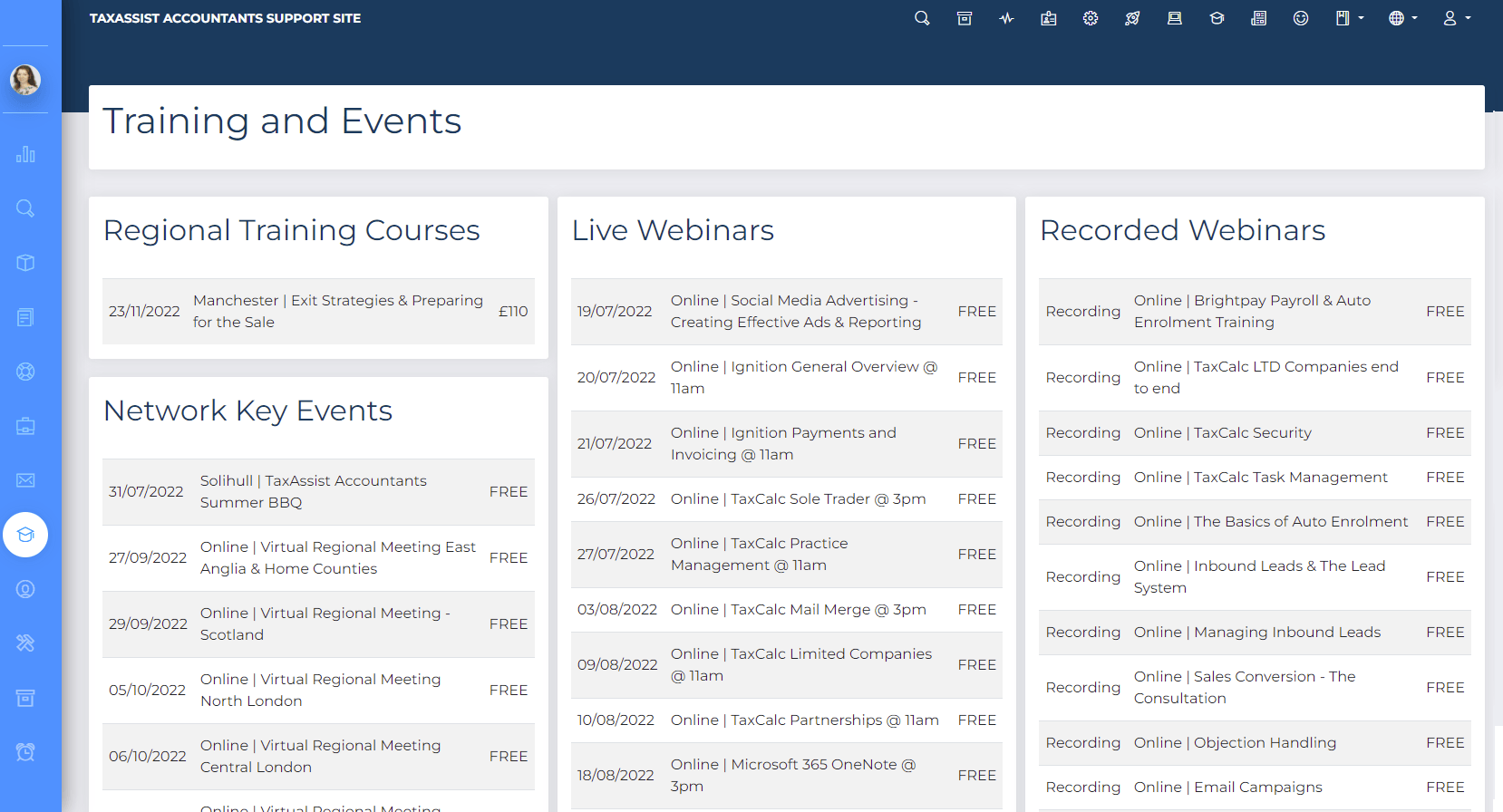Click the 19/07/2022 date in Live Webinars
The width and height of the screenshot is (1503, 812).
coord(615,311)
